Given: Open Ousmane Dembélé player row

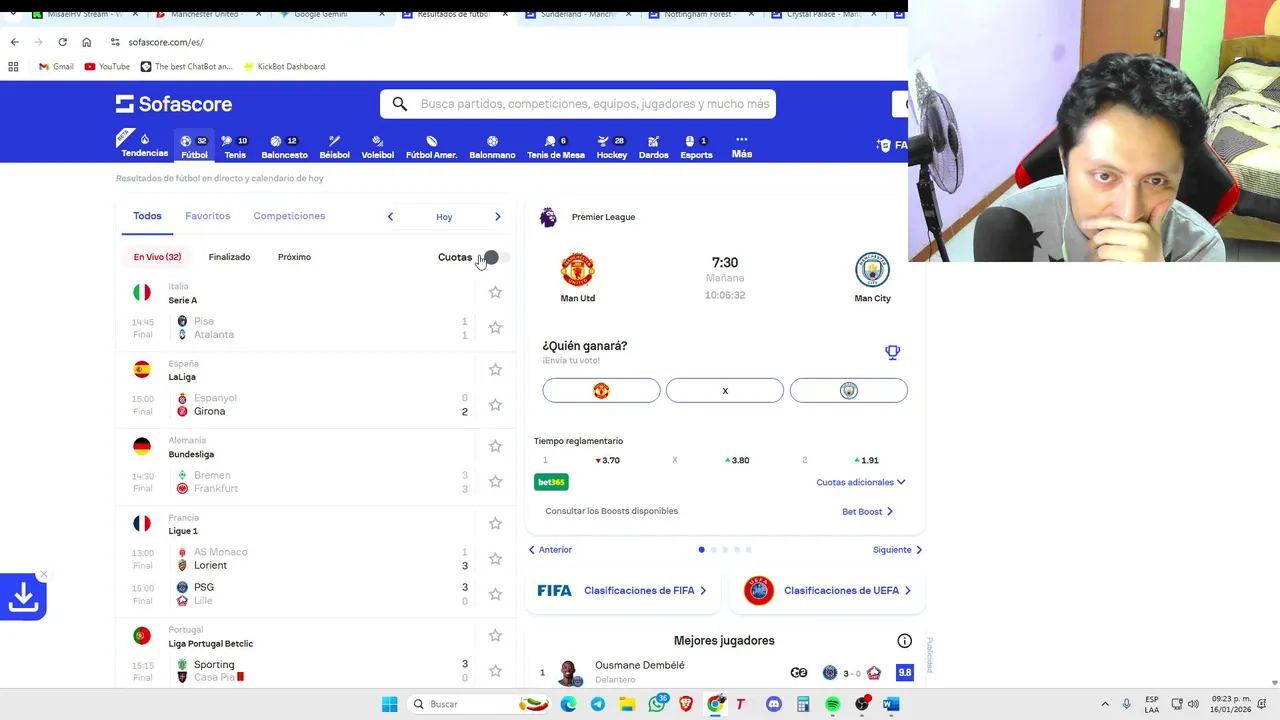Looking at the screenshot, I should [x=724, y=672].
